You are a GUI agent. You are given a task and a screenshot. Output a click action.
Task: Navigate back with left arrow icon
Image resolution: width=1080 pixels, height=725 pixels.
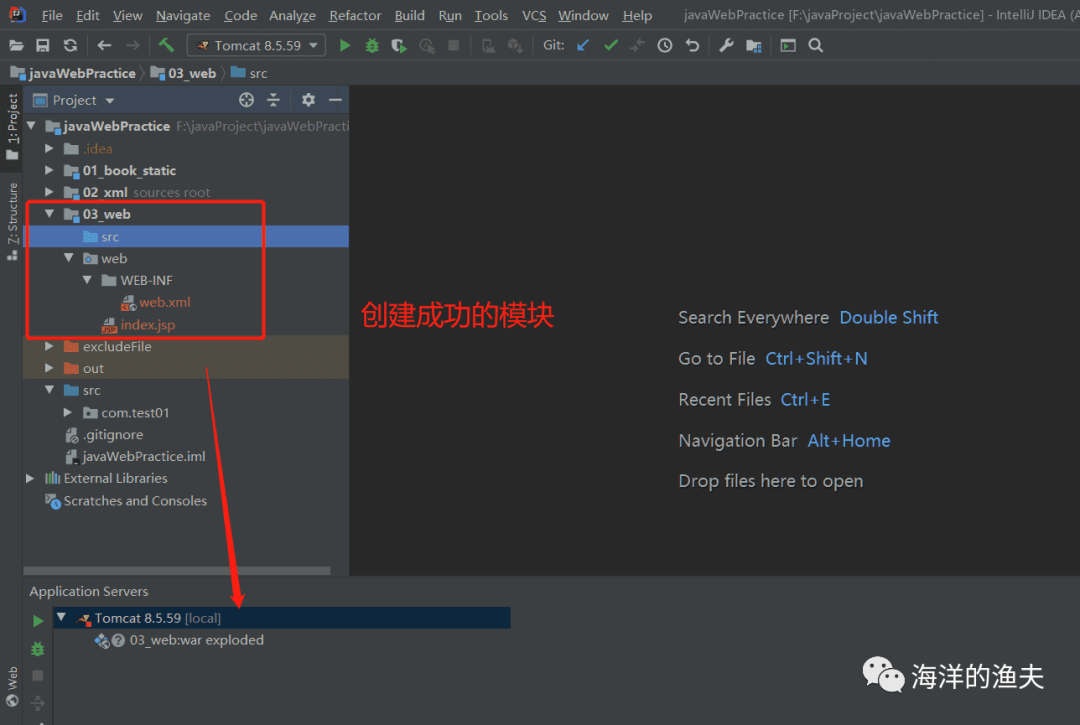pos(105,45)
